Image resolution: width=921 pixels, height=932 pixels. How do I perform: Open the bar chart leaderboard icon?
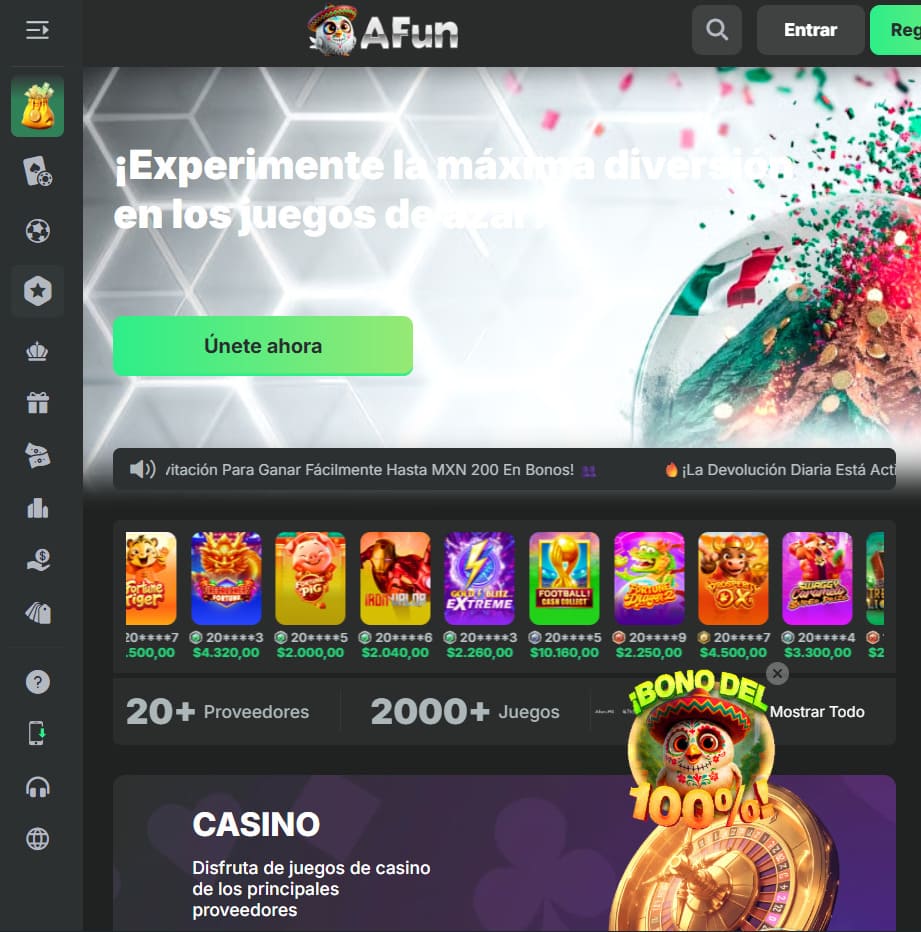click(37, 508)
